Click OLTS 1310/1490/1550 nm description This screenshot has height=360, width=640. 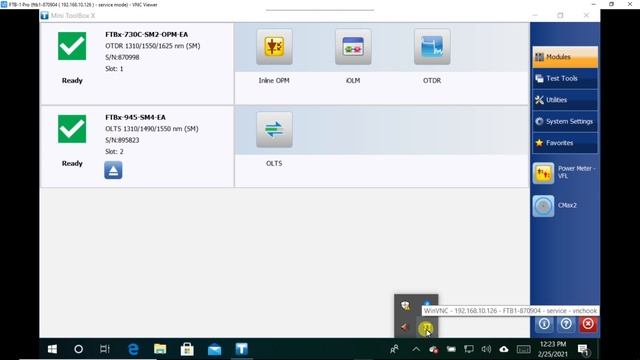[152, 129]
